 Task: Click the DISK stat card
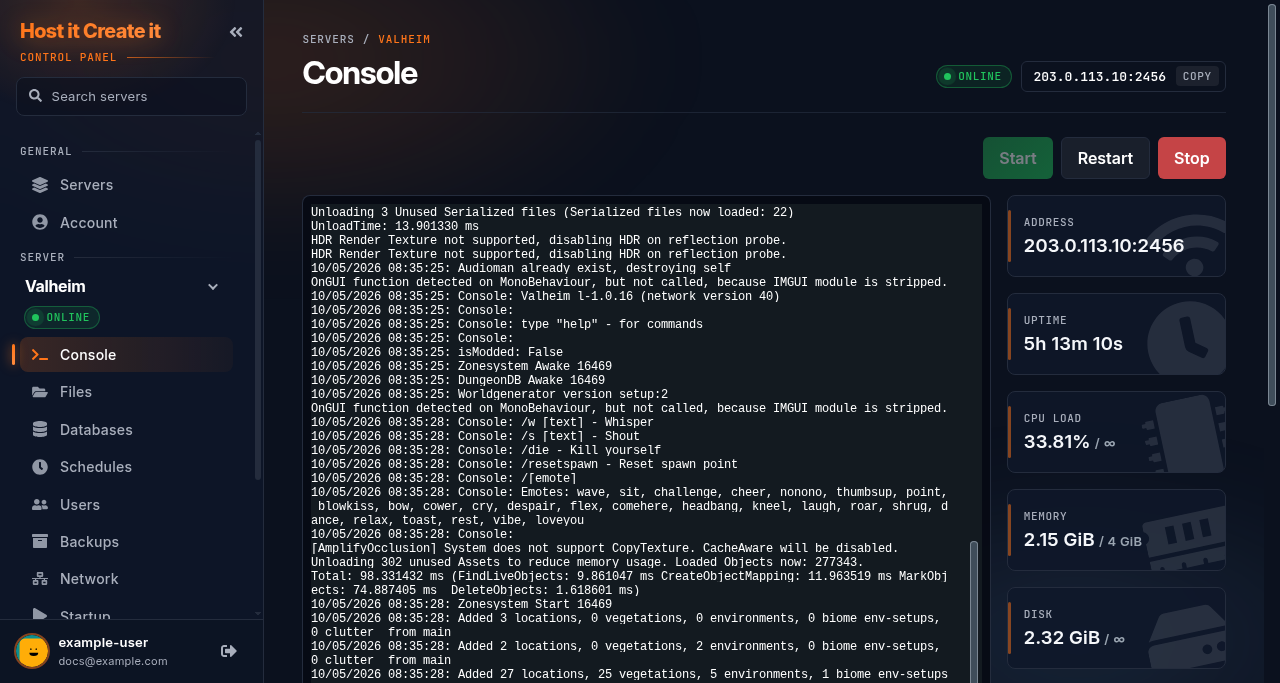(1116, 628)
